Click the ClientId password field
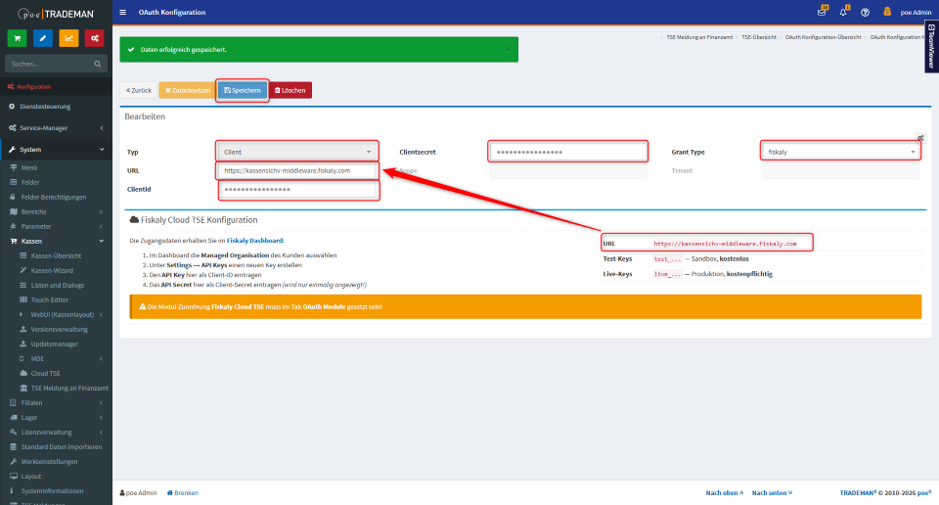The image size is (939, 505). tap(297, 189)
